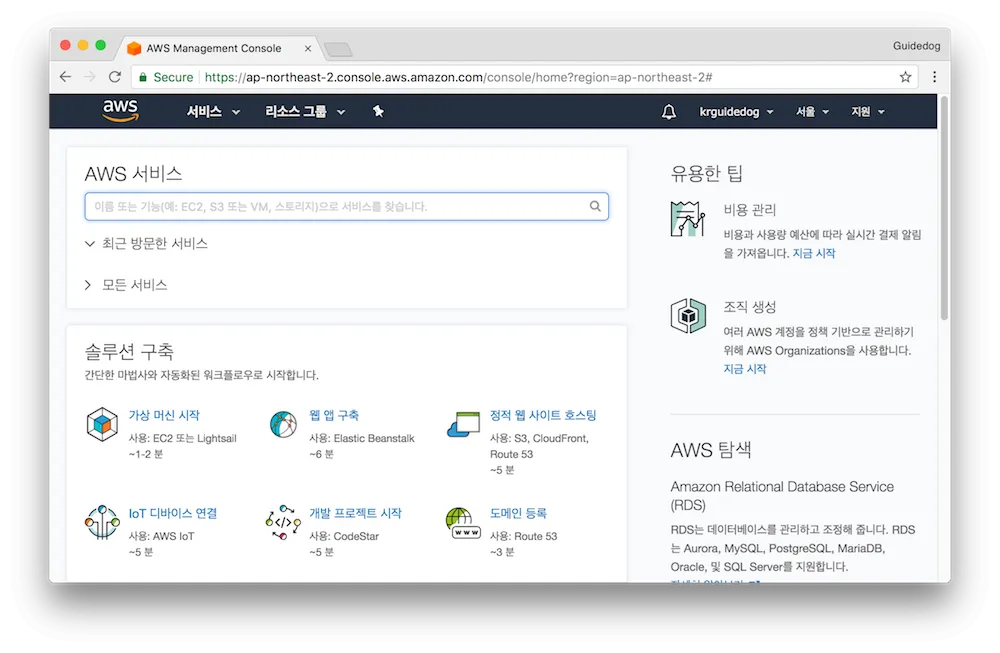Click the search magnifier icon in service search
The width and height of the screenshot is (1000, 653).
point(595,206)
